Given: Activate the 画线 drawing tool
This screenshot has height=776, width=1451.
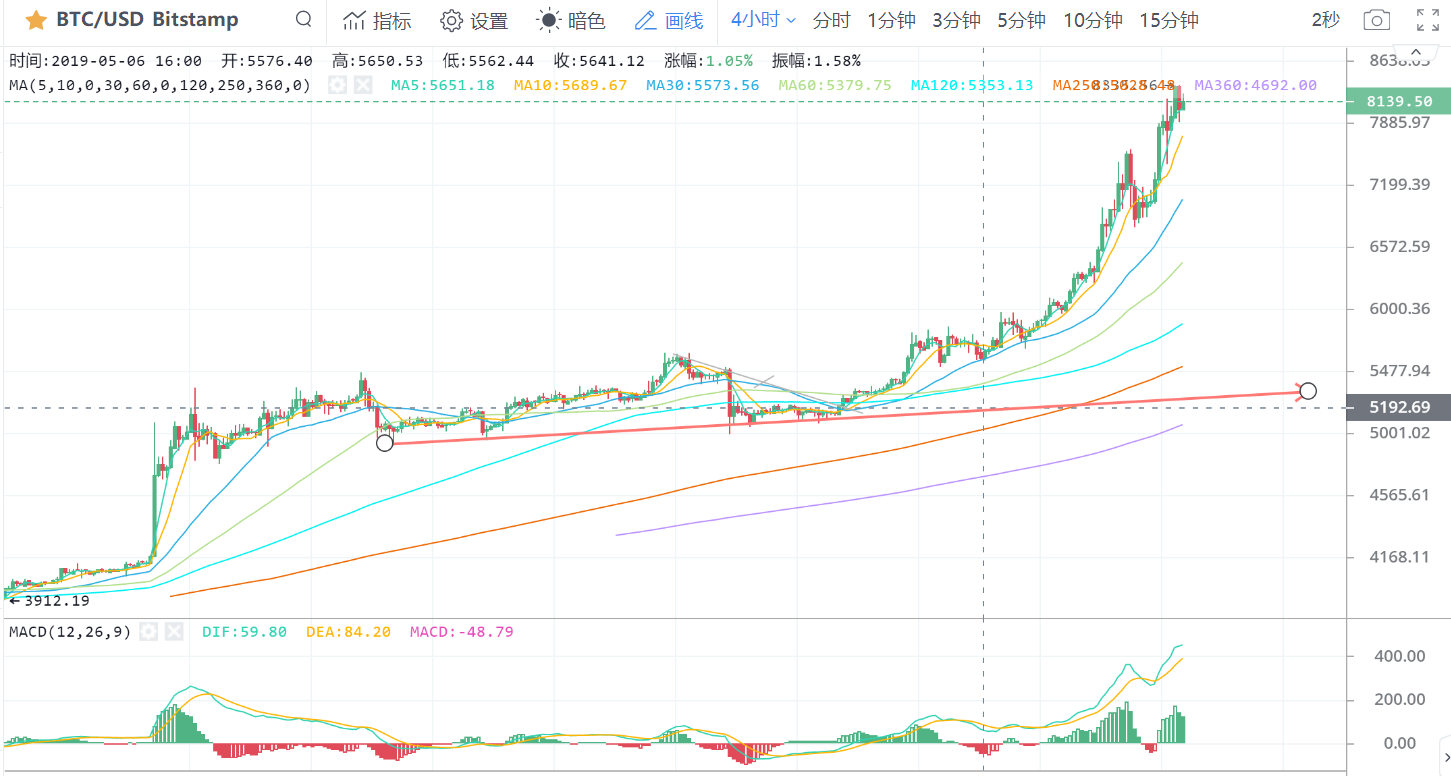Looking at the screenshot, I should point(669,20).
